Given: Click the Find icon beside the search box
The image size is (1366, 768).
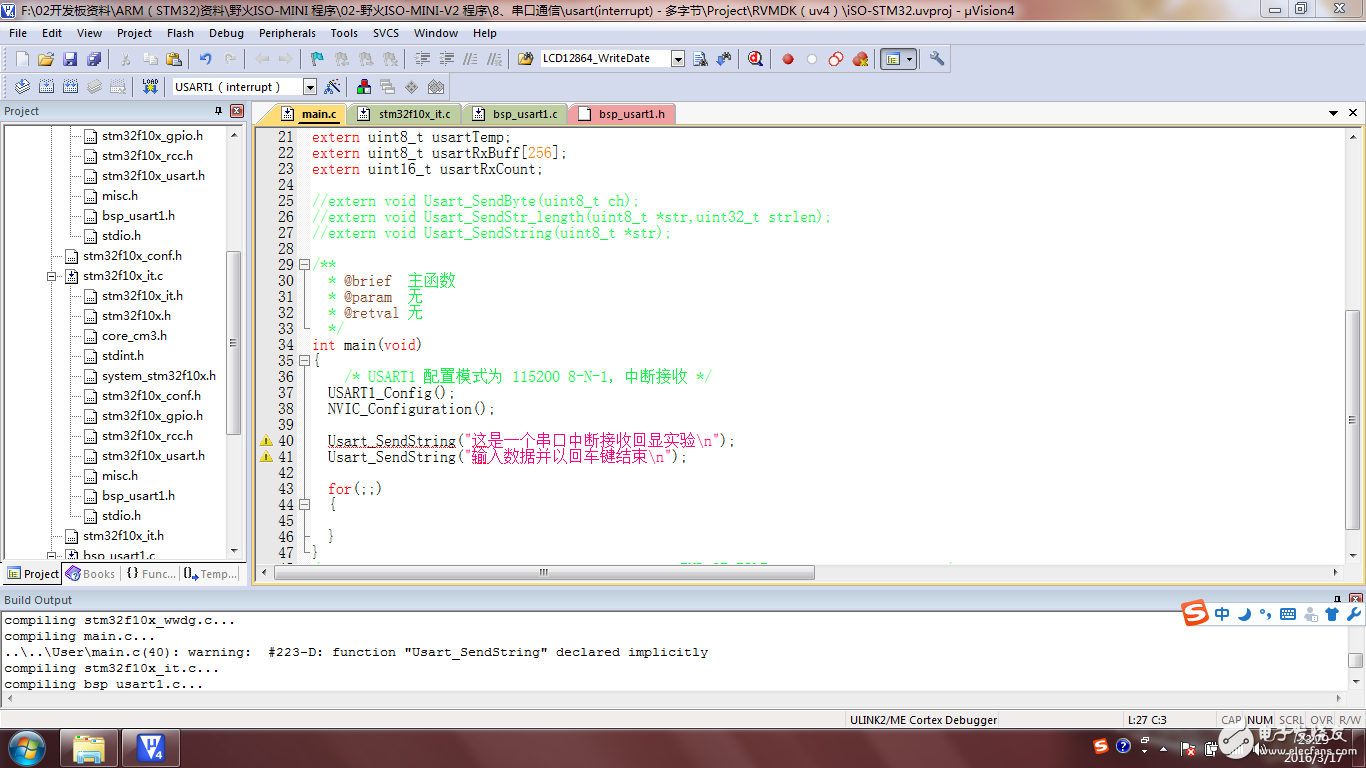Looking at the screenshot, I should (x=700, y=59).
